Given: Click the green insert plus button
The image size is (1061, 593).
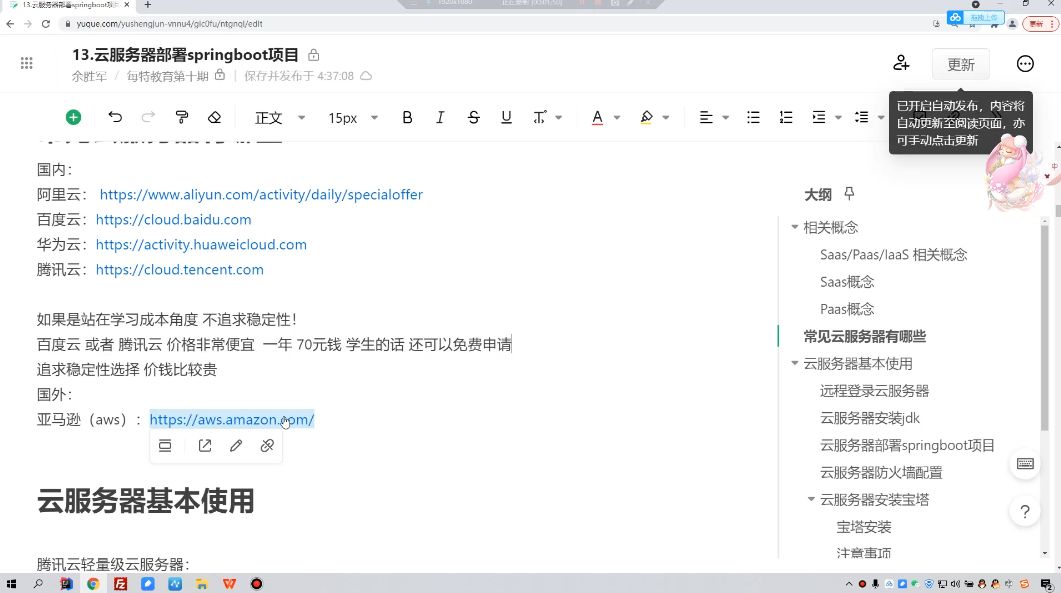Looking at the screenshot, I should click(73, 117).
